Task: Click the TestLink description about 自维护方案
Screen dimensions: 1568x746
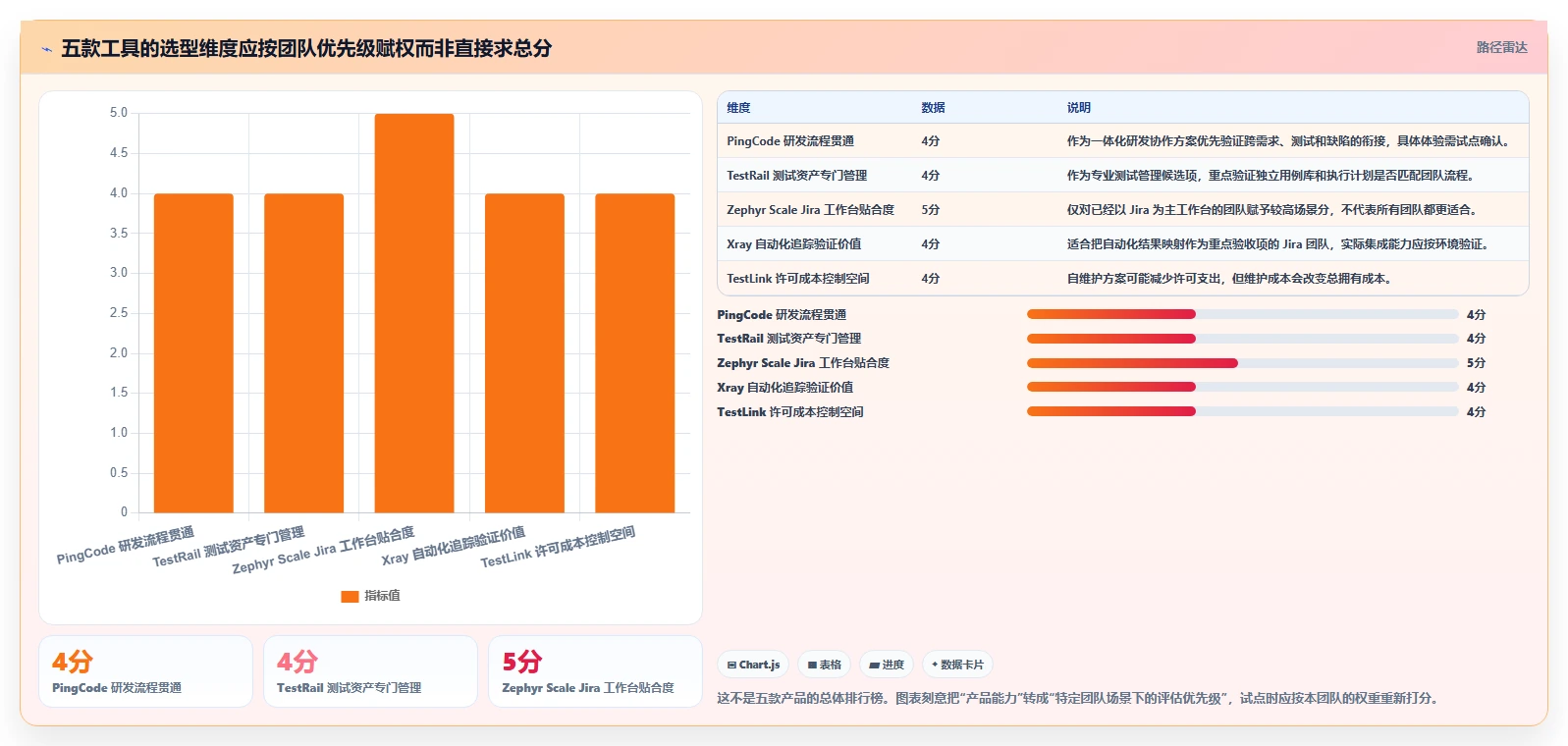Action: [x=1229, y=279]
